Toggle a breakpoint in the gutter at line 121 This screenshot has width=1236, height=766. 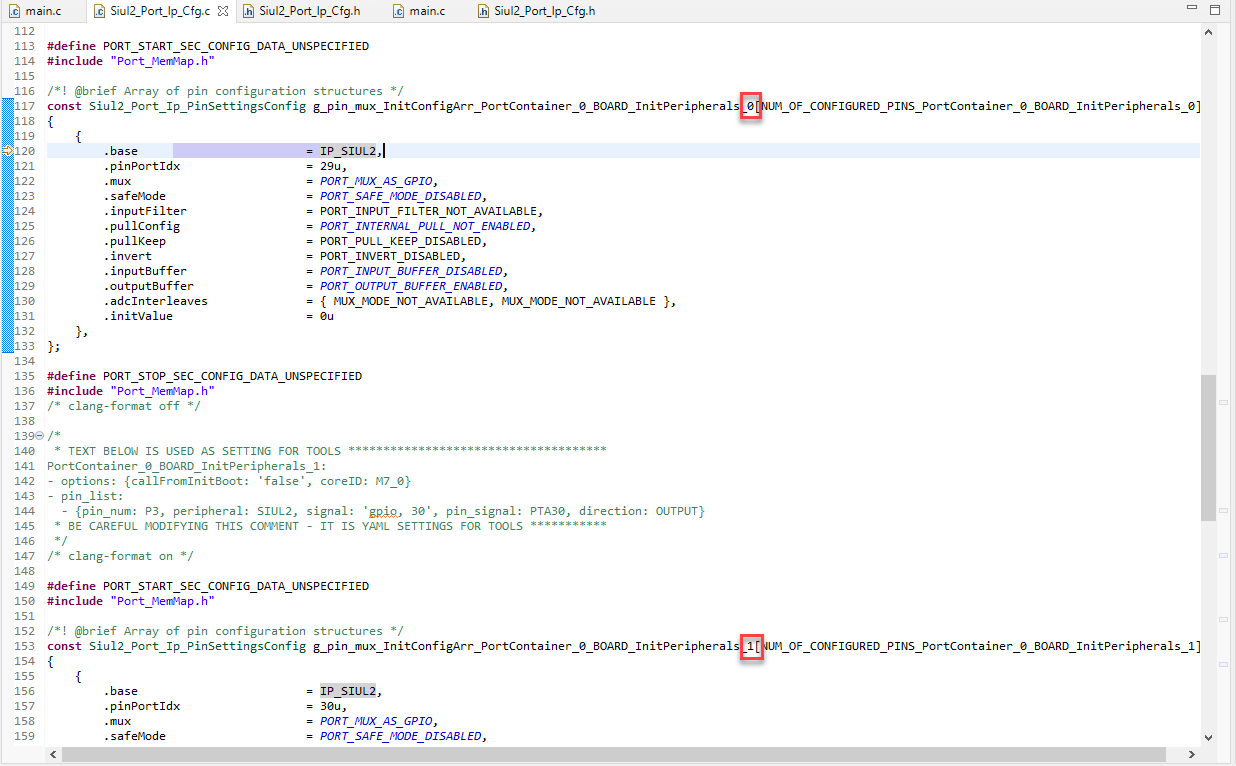coord(7,165)
